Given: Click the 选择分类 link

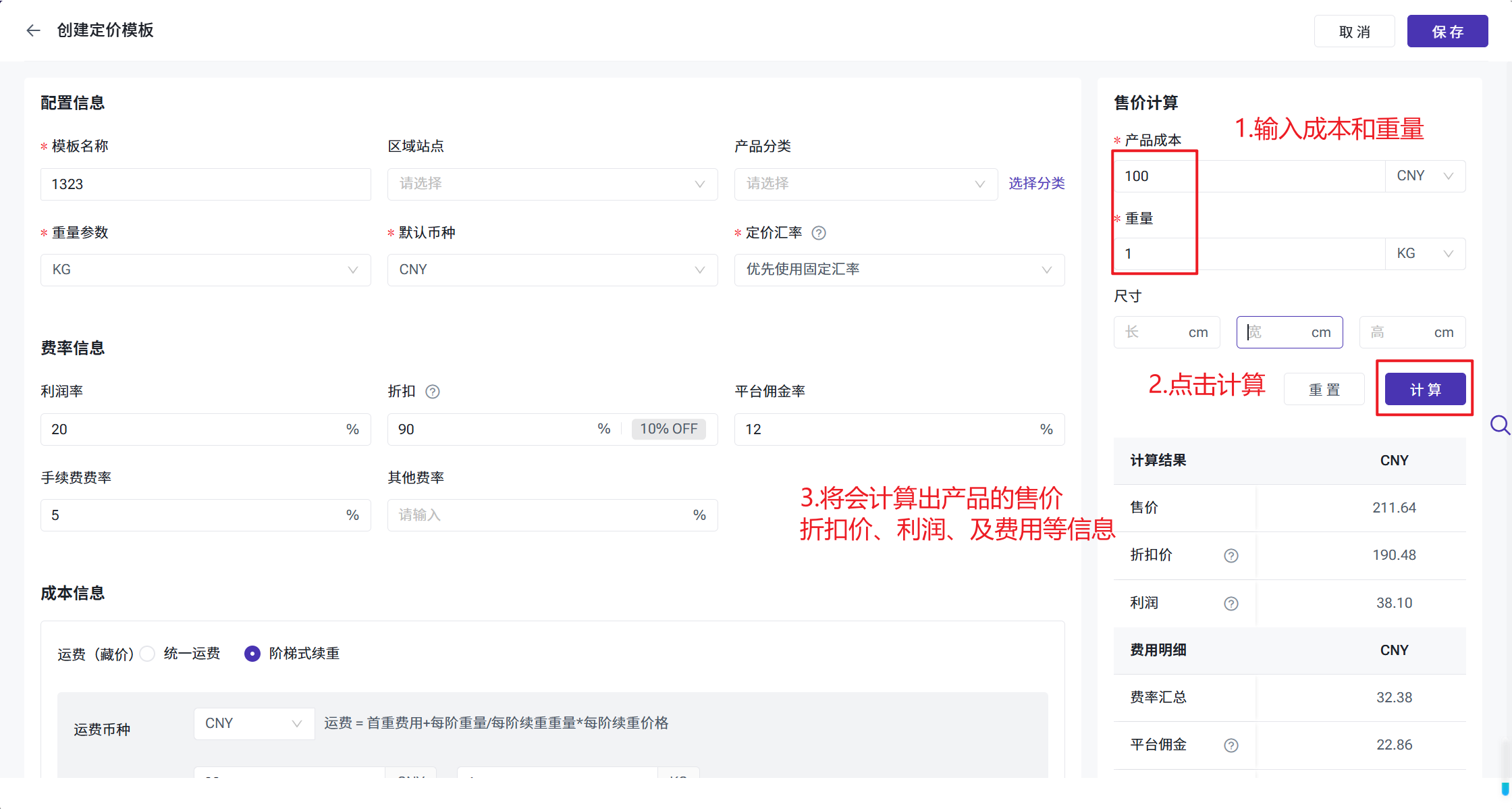Looking at the screenshot, I should coord(1036,184).
